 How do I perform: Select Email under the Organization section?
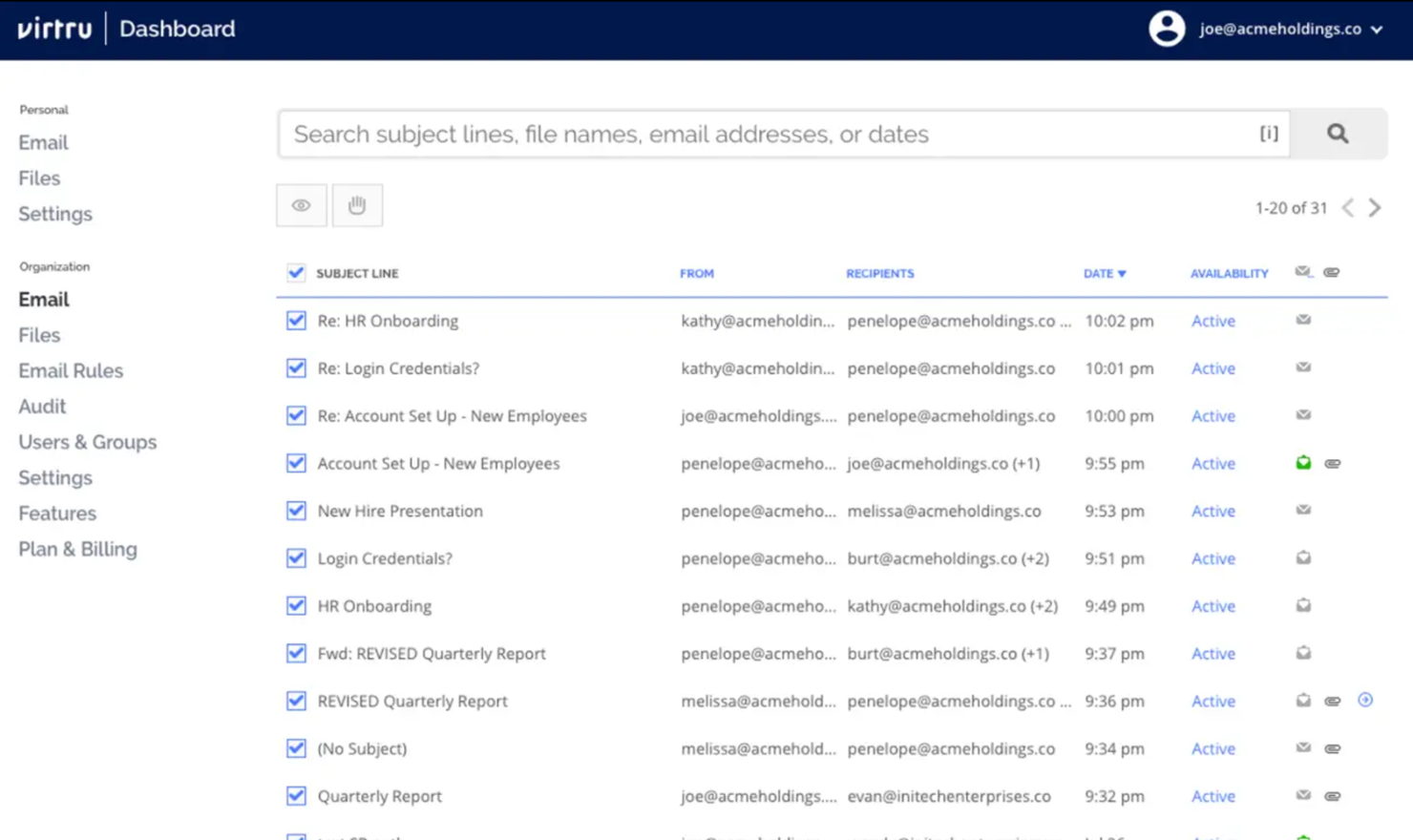[x=43, y=299]
